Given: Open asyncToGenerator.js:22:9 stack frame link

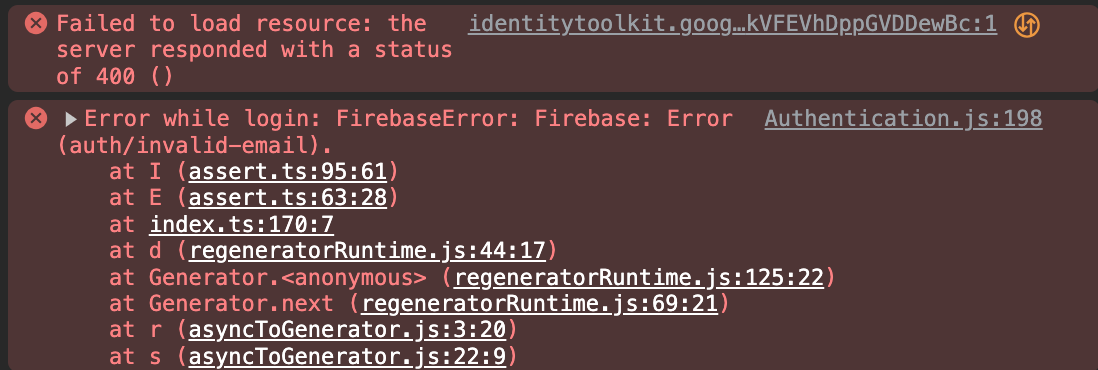Looking at the screenshot, I should [x=347, y=357].
